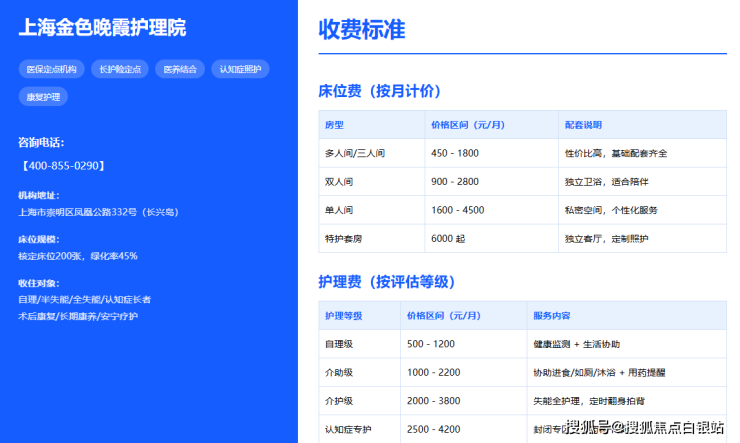Select the 1600 - 4500 price cell

tap(491, 210)
